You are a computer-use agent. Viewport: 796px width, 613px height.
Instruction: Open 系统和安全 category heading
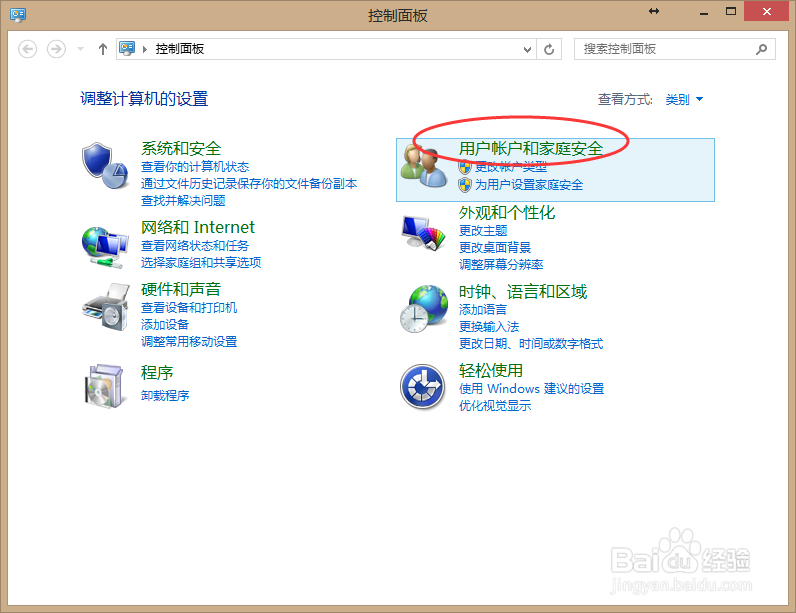coord(181,149)
